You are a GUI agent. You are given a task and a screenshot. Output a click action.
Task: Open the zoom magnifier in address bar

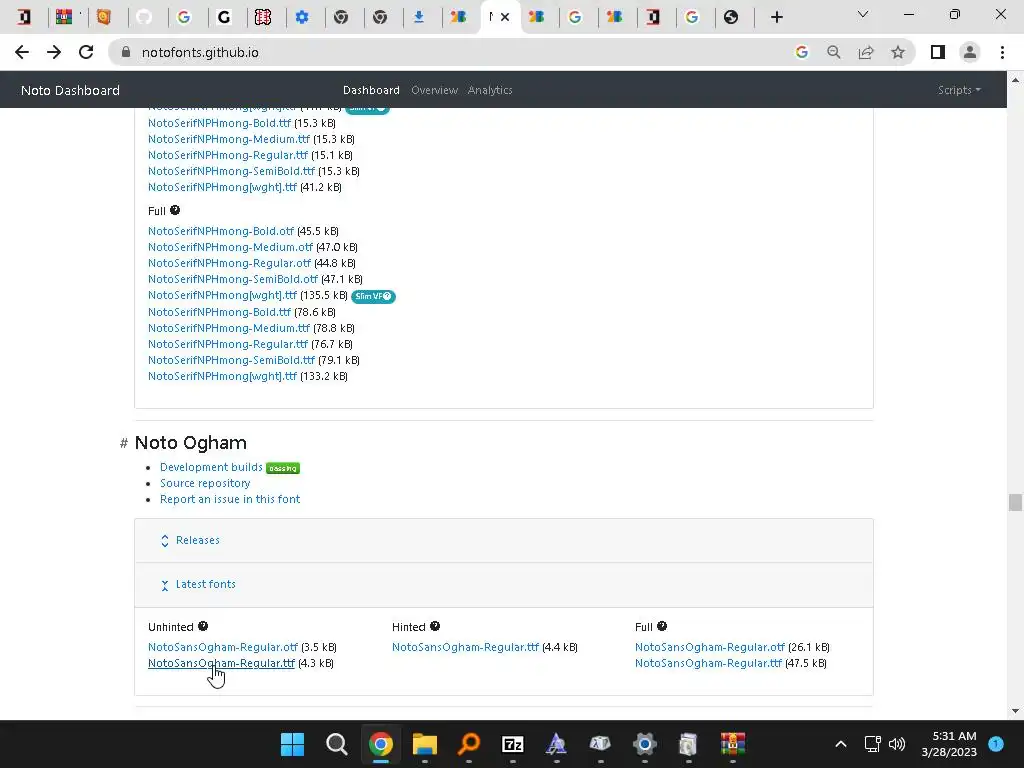point(834,52)
